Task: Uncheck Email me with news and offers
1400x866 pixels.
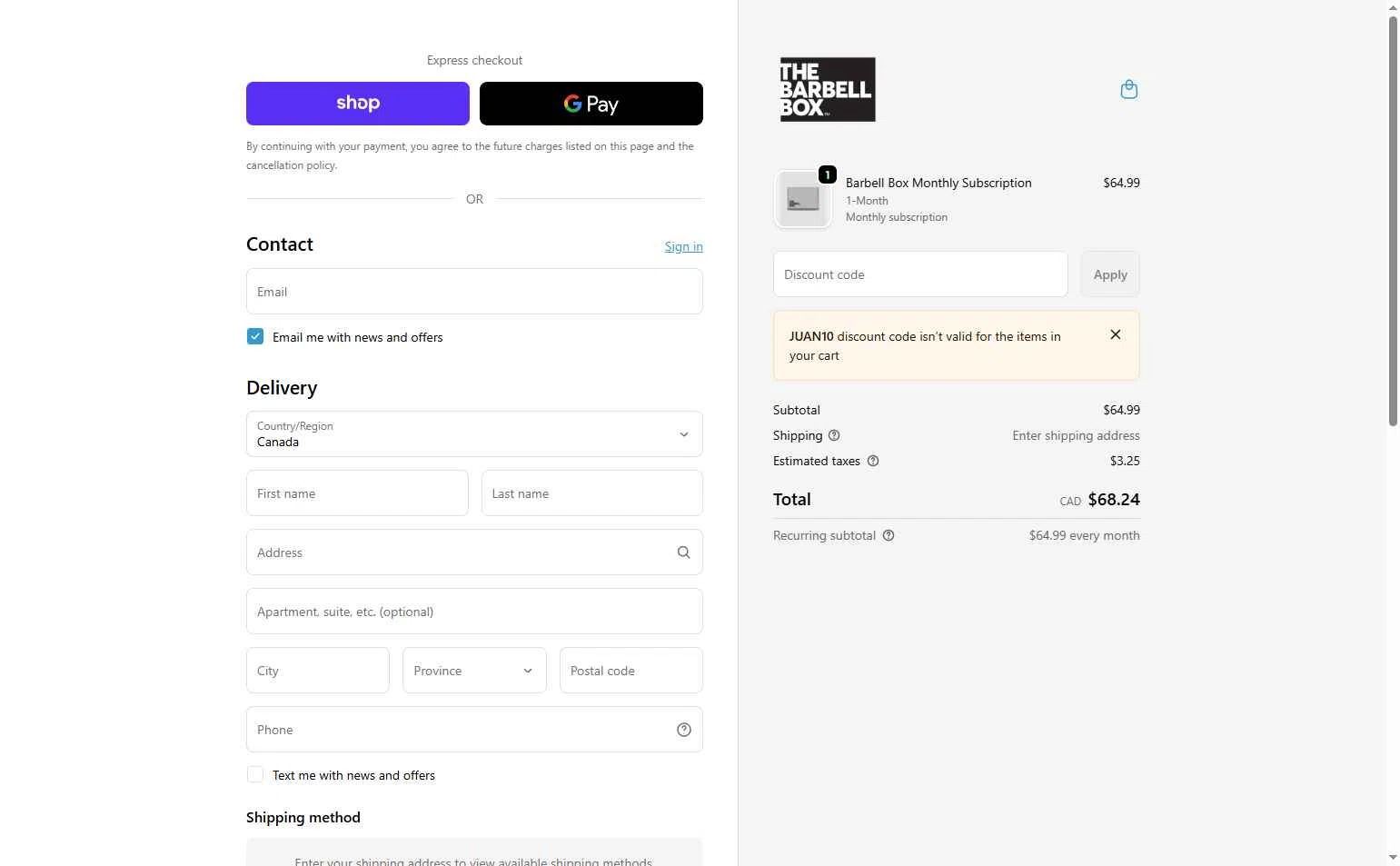Action: (255, 336)
